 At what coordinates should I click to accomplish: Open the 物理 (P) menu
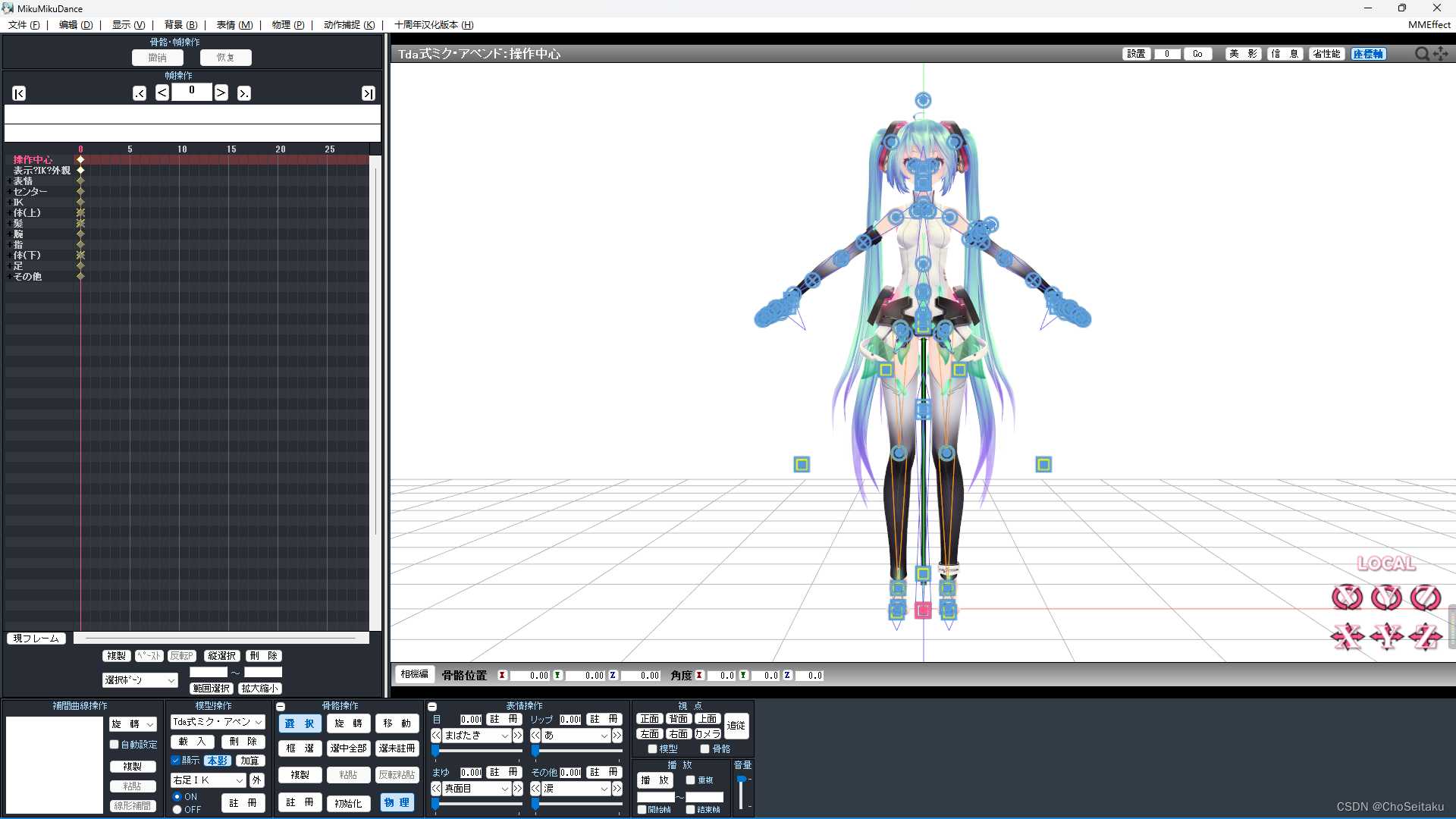click(287, 25)
